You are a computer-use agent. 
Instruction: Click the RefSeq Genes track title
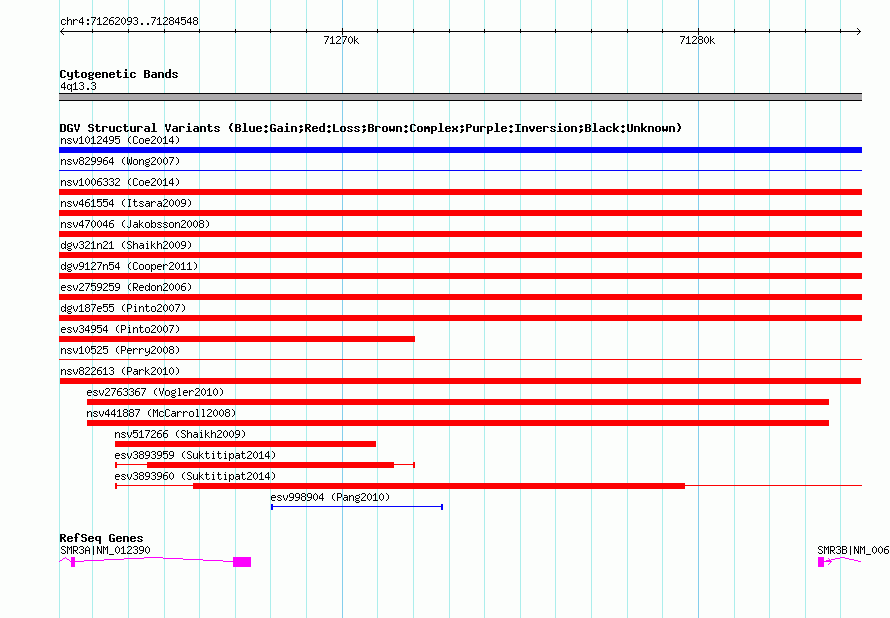pyautogui.click(x=101, y=538)
